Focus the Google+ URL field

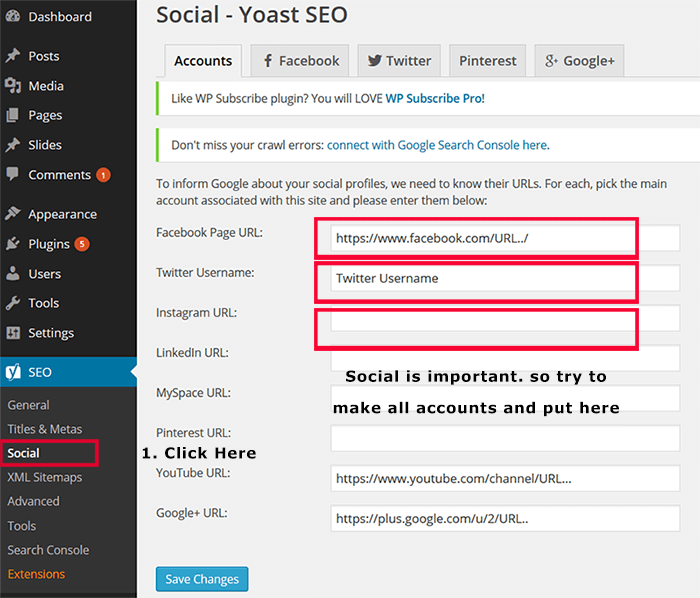pyautogui.click(x=505, y=518)
